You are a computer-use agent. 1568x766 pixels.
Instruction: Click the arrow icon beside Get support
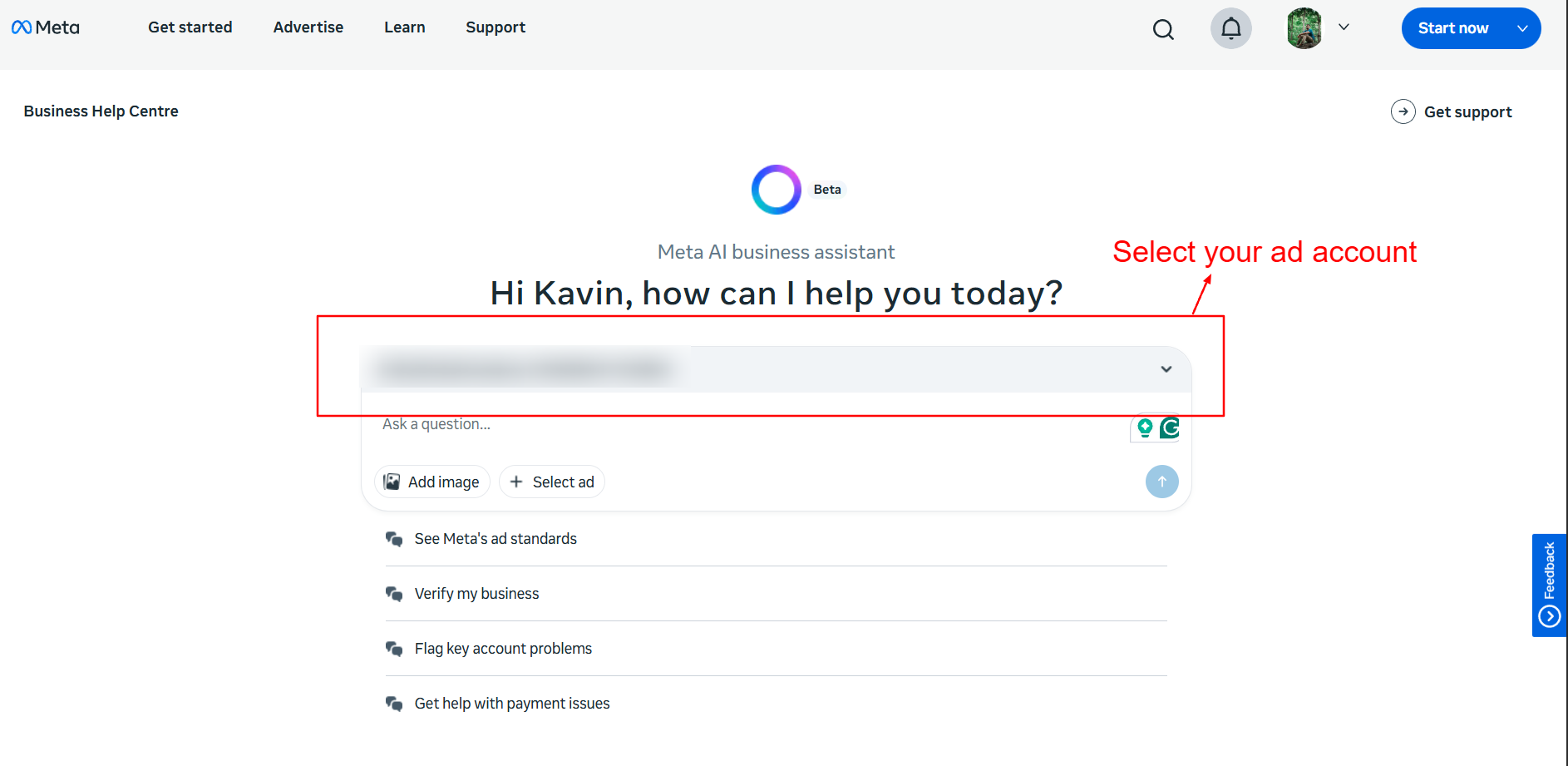pos(1403,111)
